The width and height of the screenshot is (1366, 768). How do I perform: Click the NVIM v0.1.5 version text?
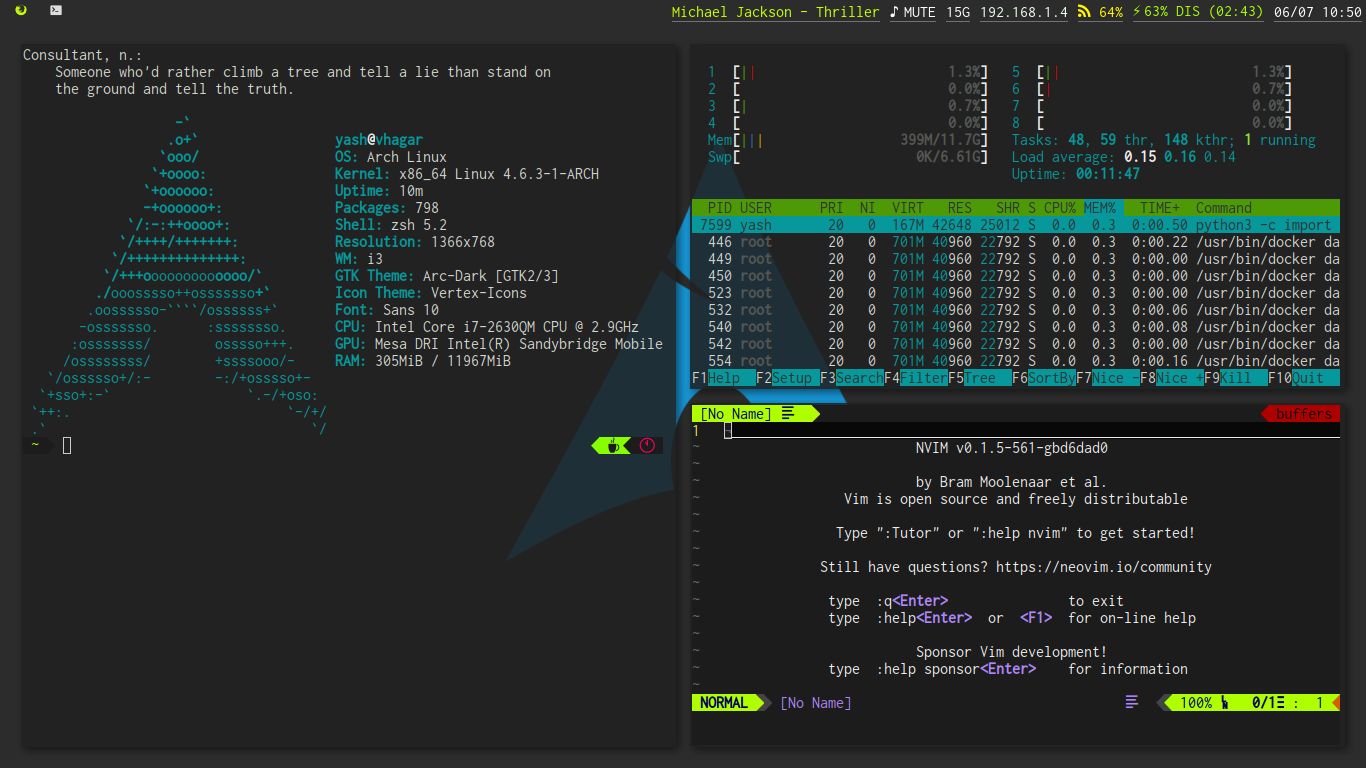click(1012, 448)
